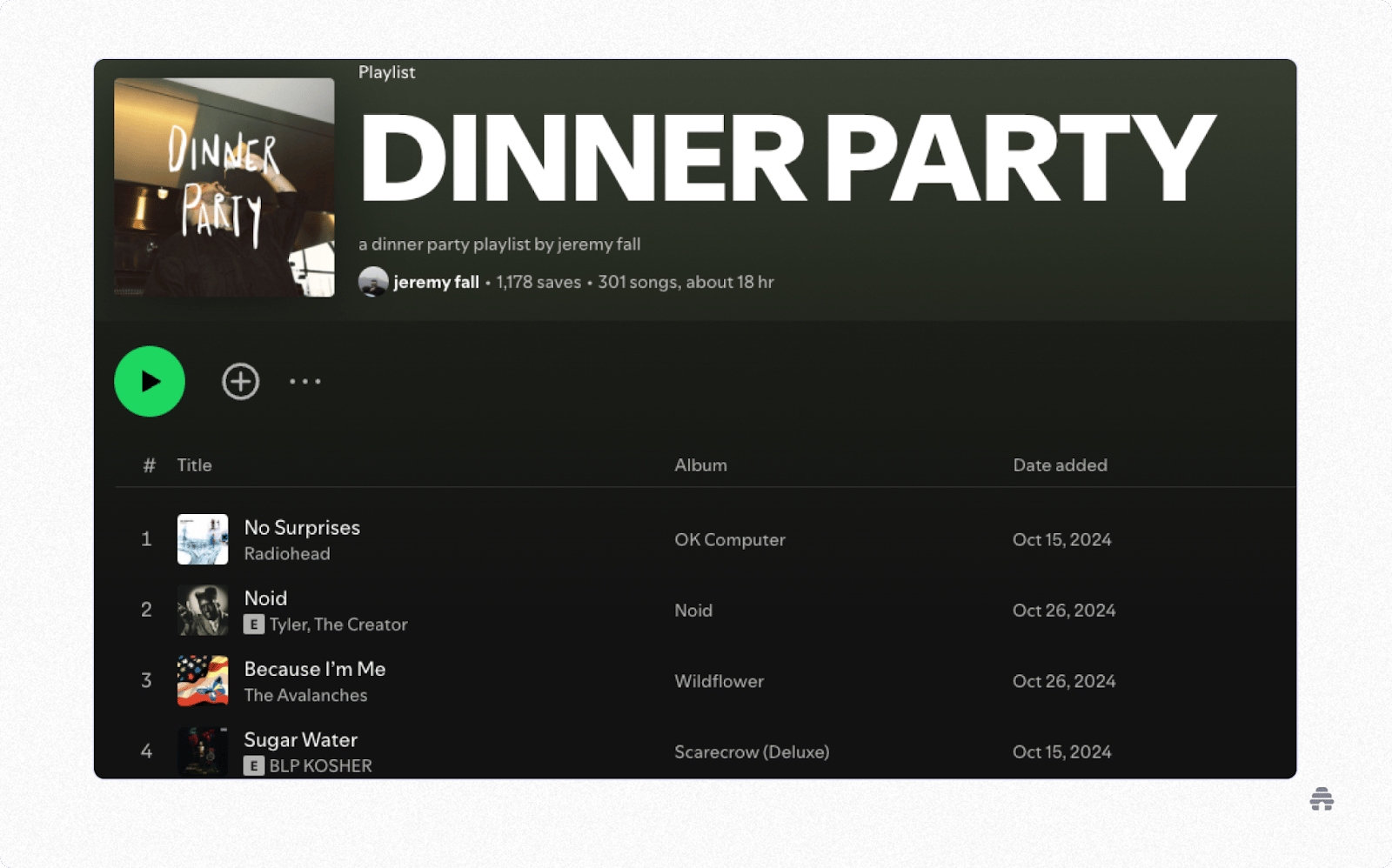
Task: Choose the Sugar Water track
Action: click(x=301, y=740)
